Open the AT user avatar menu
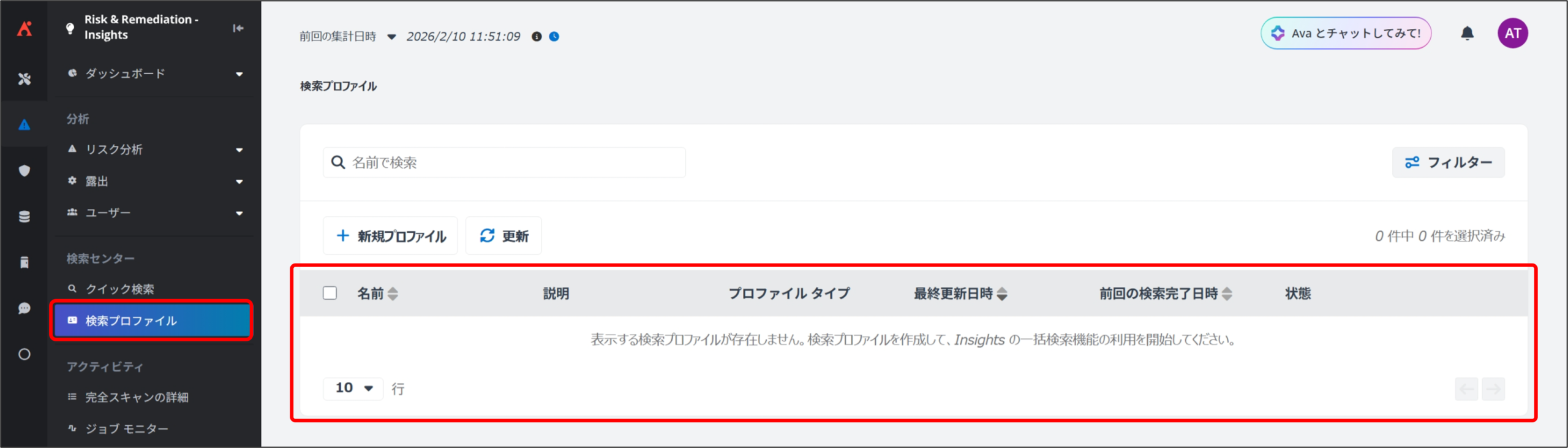 (1512, 33)
